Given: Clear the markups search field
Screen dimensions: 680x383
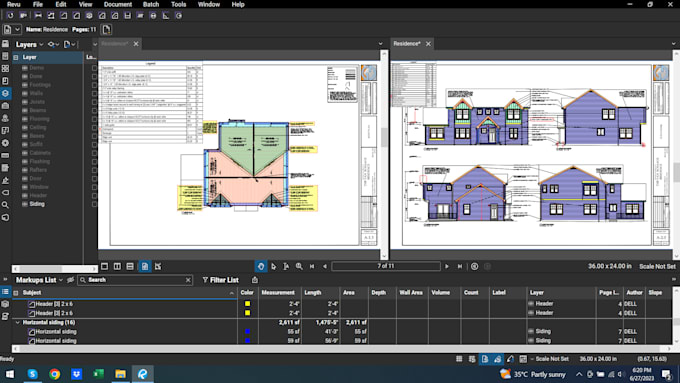Looking at the screenshot, I should point(188,280).
